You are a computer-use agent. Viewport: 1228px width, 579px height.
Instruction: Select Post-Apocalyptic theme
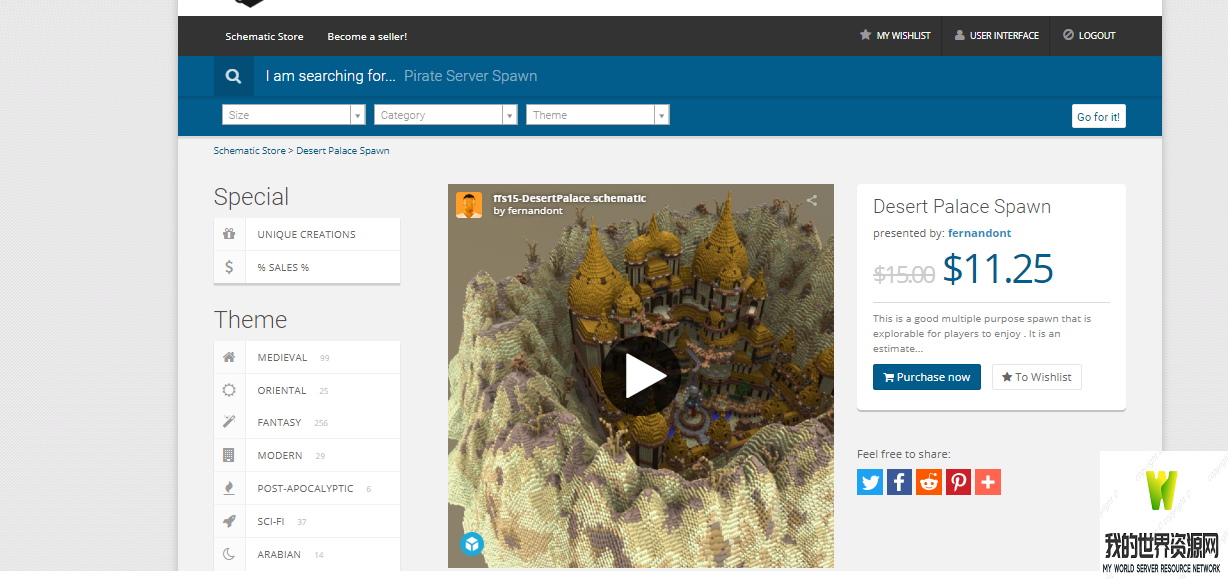click(307, 488)
